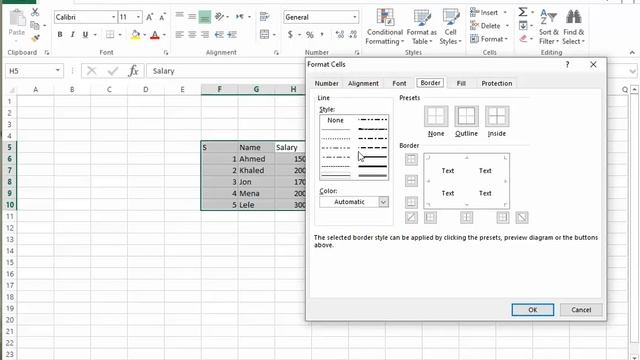Switch to the Alignment tab

pos(363,83)
